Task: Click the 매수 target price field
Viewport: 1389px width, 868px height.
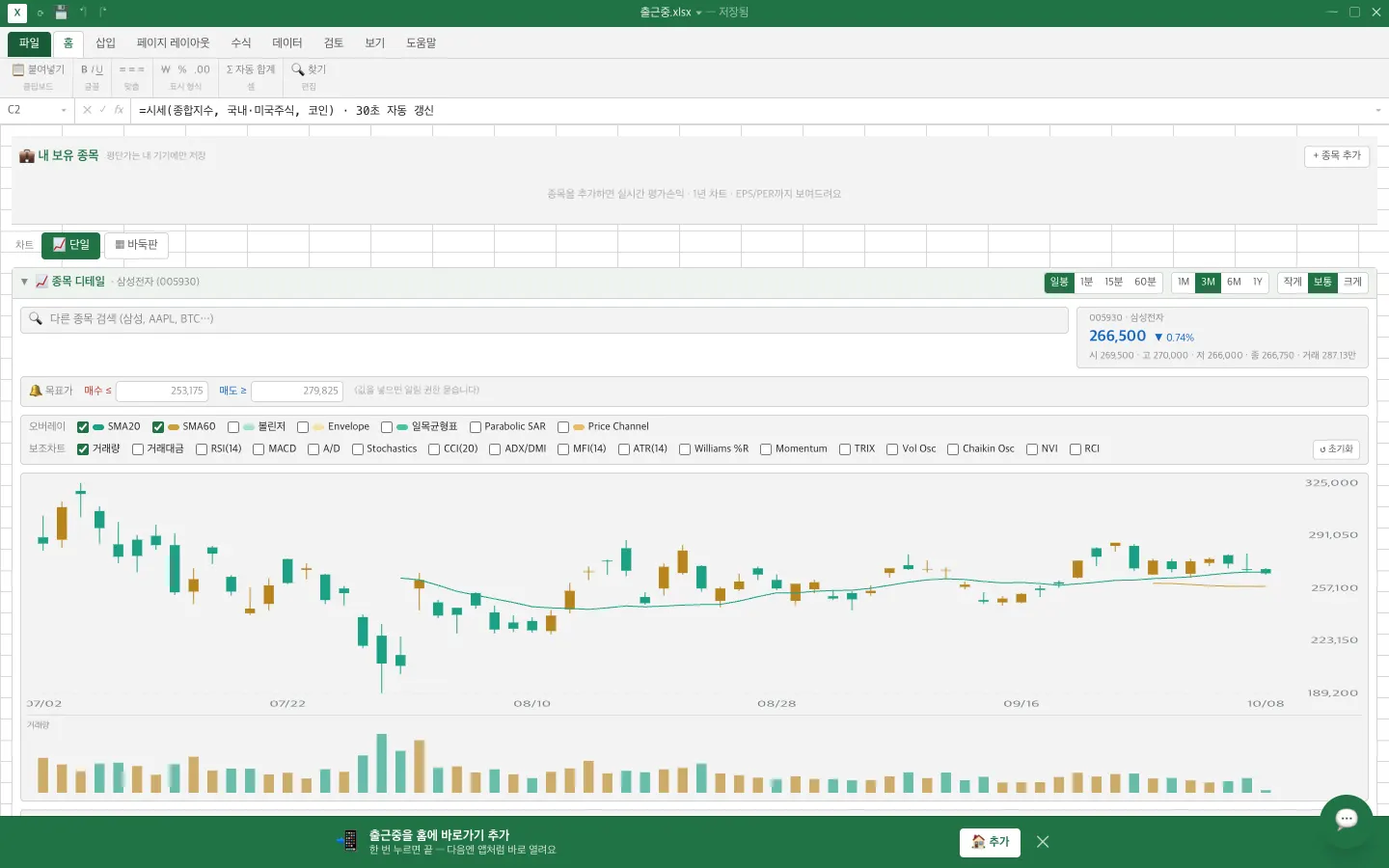Action: pyautogui.click(x=162, y=391)
